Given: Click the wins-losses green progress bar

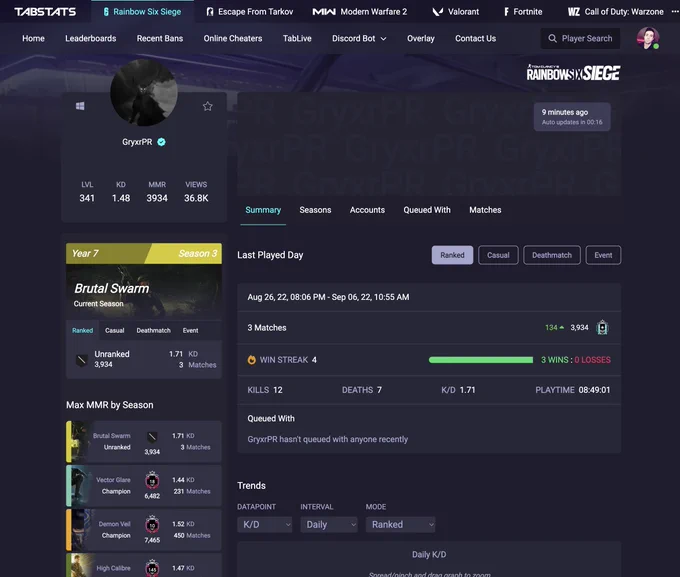Looking at the screenshot, I should pos(481,360).
